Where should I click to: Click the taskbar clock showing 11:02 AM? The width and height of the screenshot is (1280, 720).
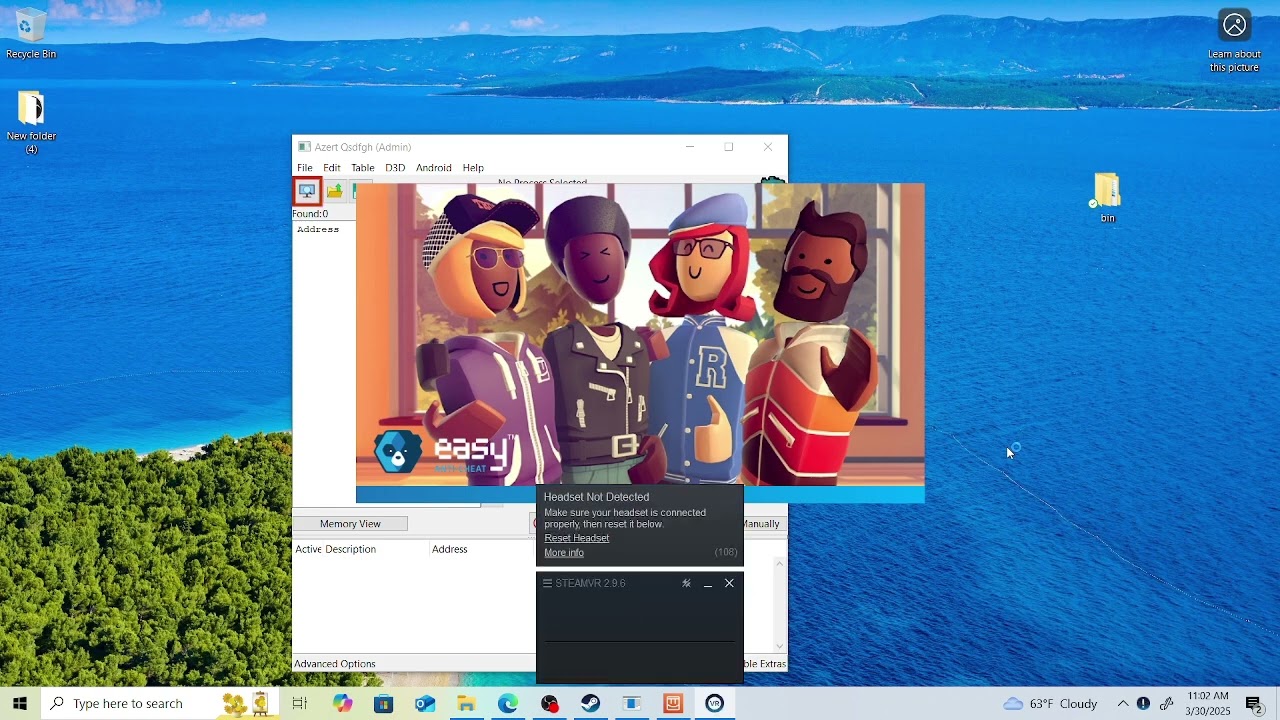coord(1208,703)
